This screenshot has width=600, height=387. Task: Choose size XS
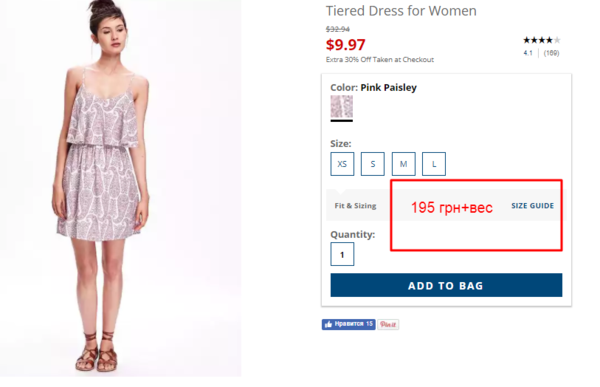click(x=342, y=164)
